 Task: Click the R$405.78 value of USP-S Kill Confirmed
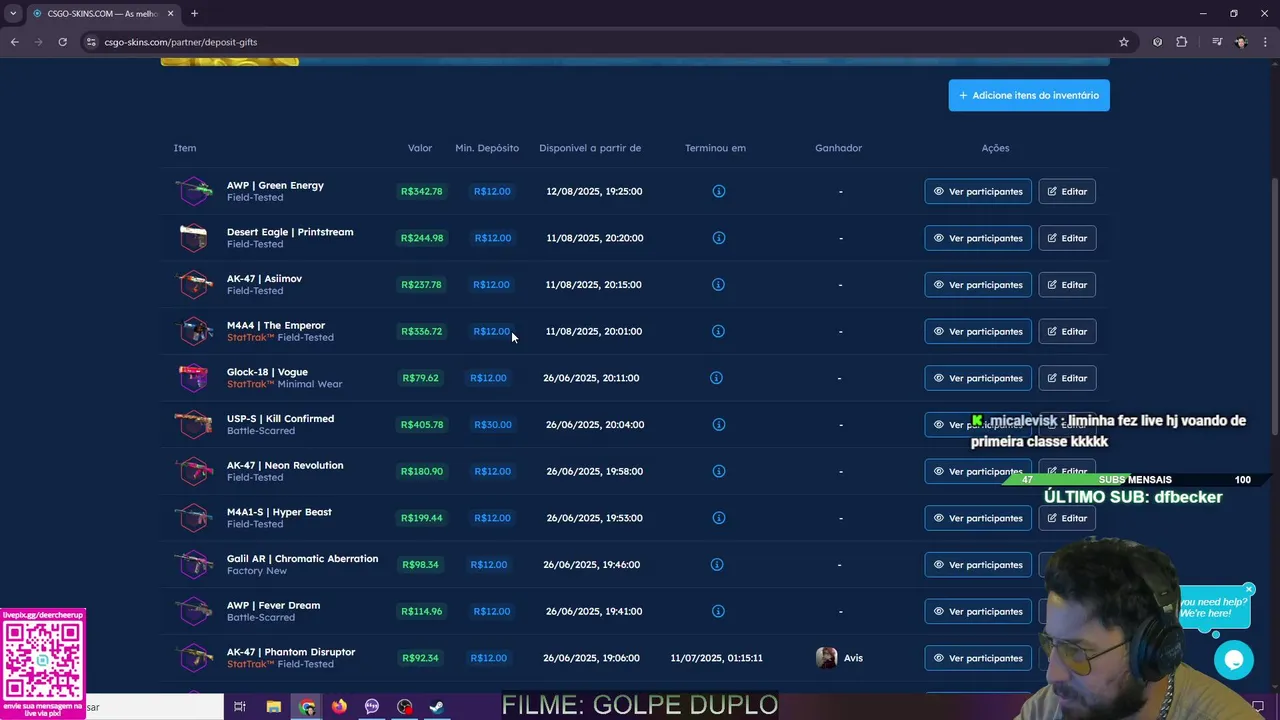[421, 425]
